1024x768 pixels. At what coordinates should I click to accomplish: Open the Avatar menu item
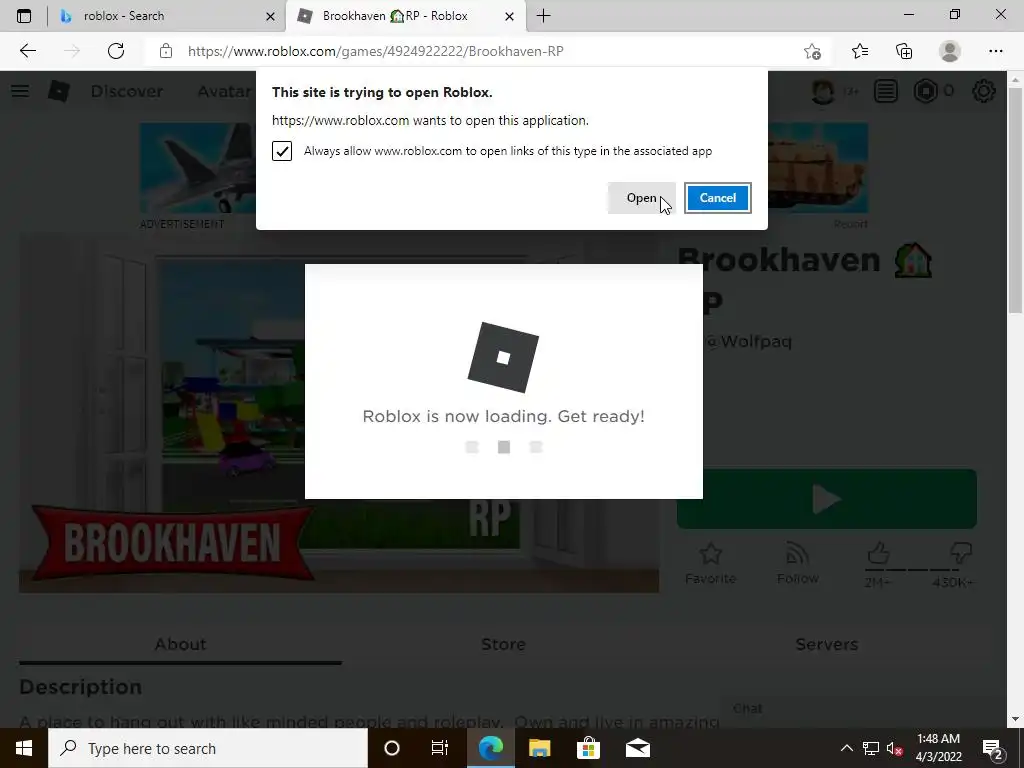click(225, 91)
